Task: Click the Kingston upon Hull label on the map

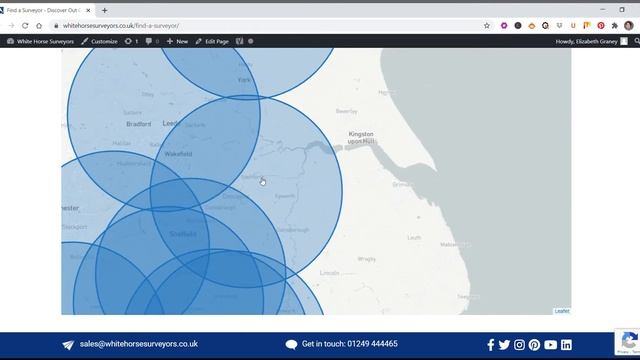Action: coord(361,138)
